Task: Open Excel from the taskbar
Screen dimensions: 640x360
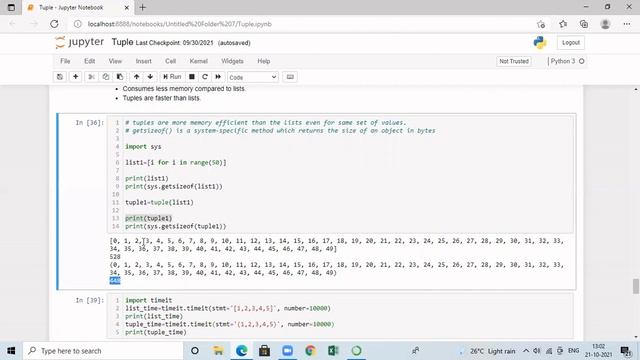Action: pos(333,351)
